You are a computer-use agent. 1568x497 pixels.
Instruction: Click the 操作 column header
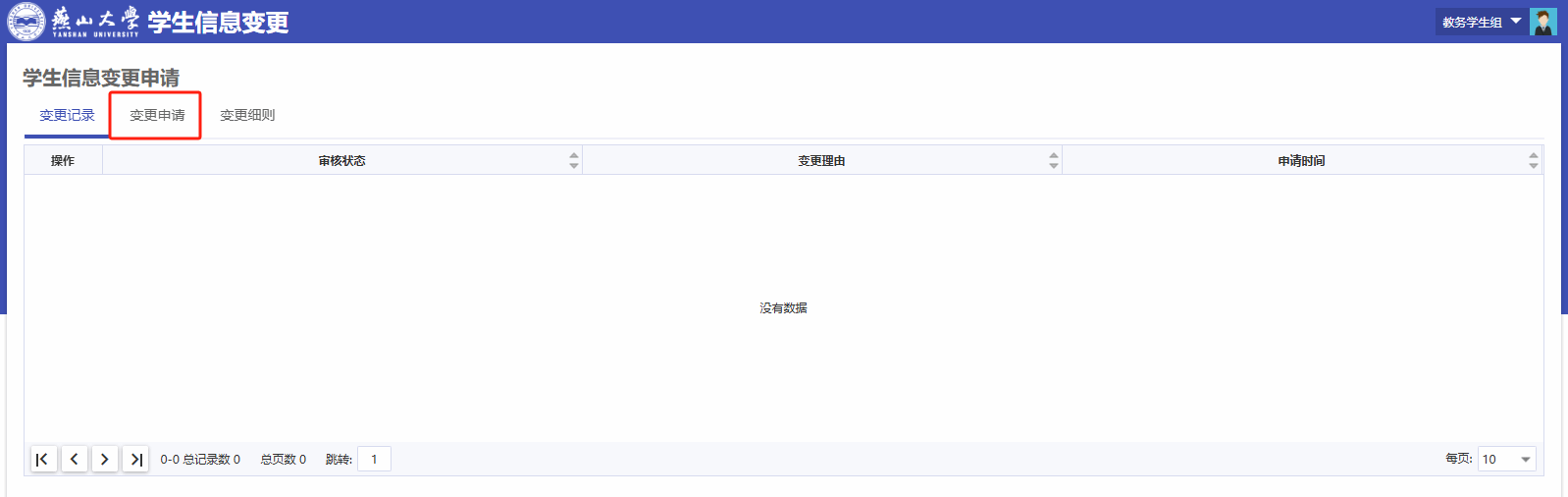point(63,160)
